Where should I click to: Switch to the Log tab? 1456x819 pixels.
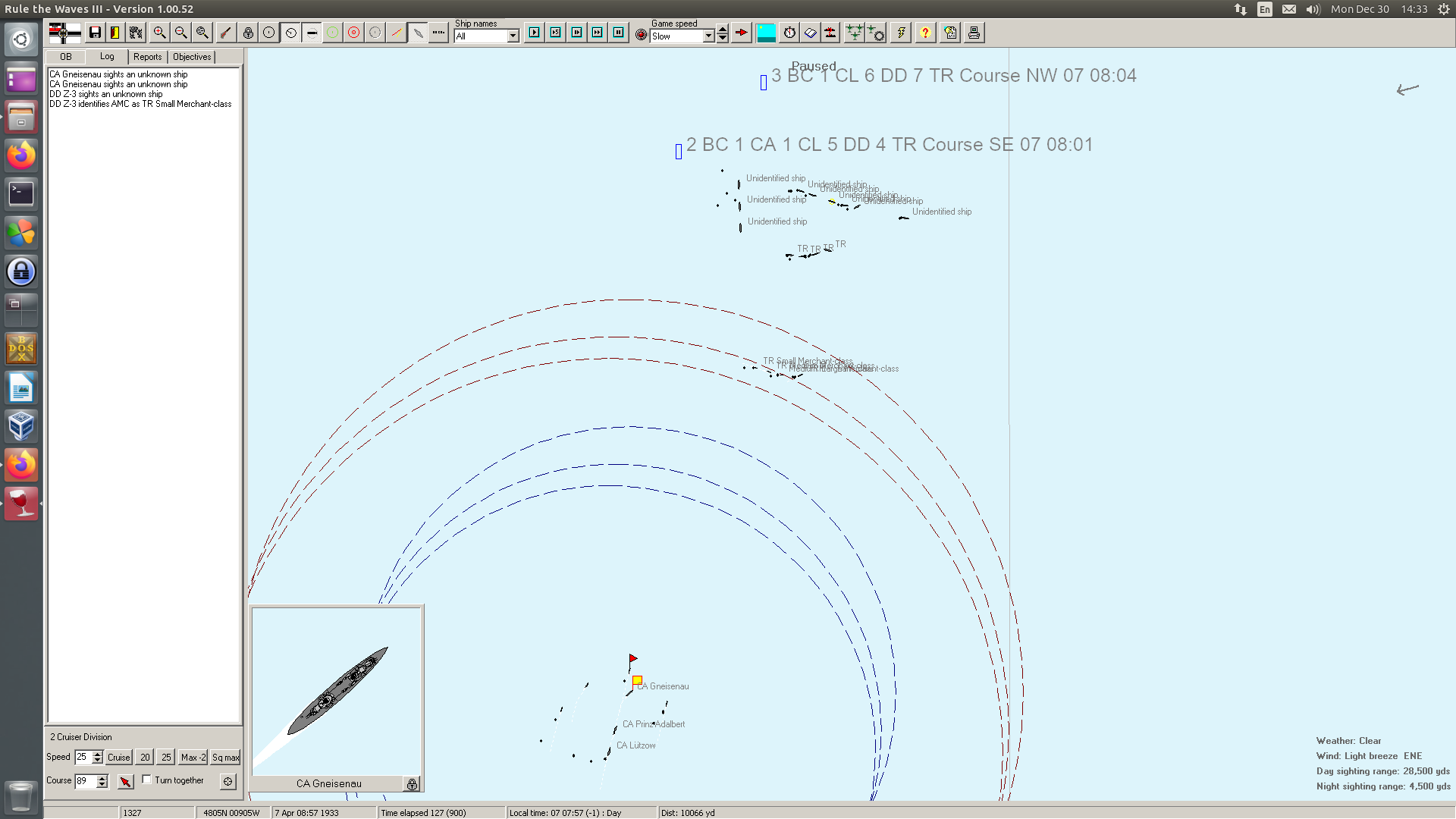pos(107,56)
